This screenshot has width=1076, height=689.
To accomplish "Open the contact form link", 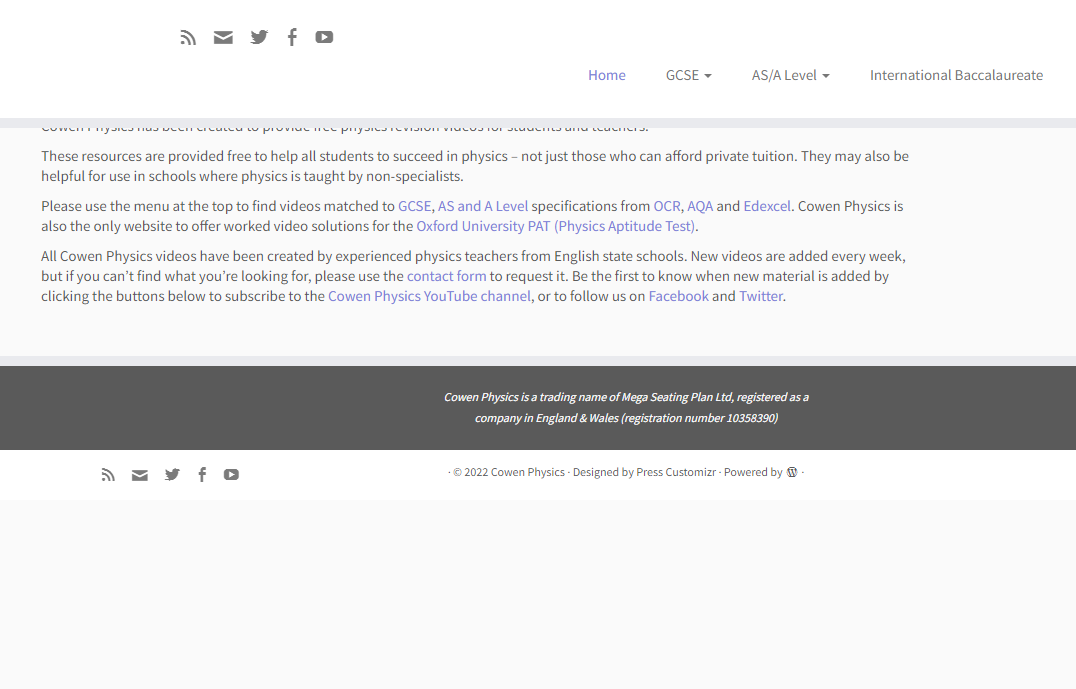I will (447, 277).
